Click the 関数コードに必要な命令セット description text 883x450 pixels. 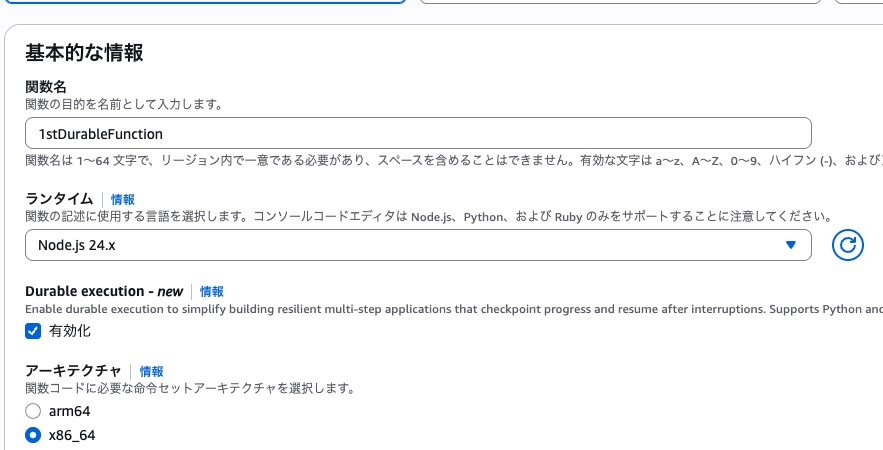[x=190, y=389]
